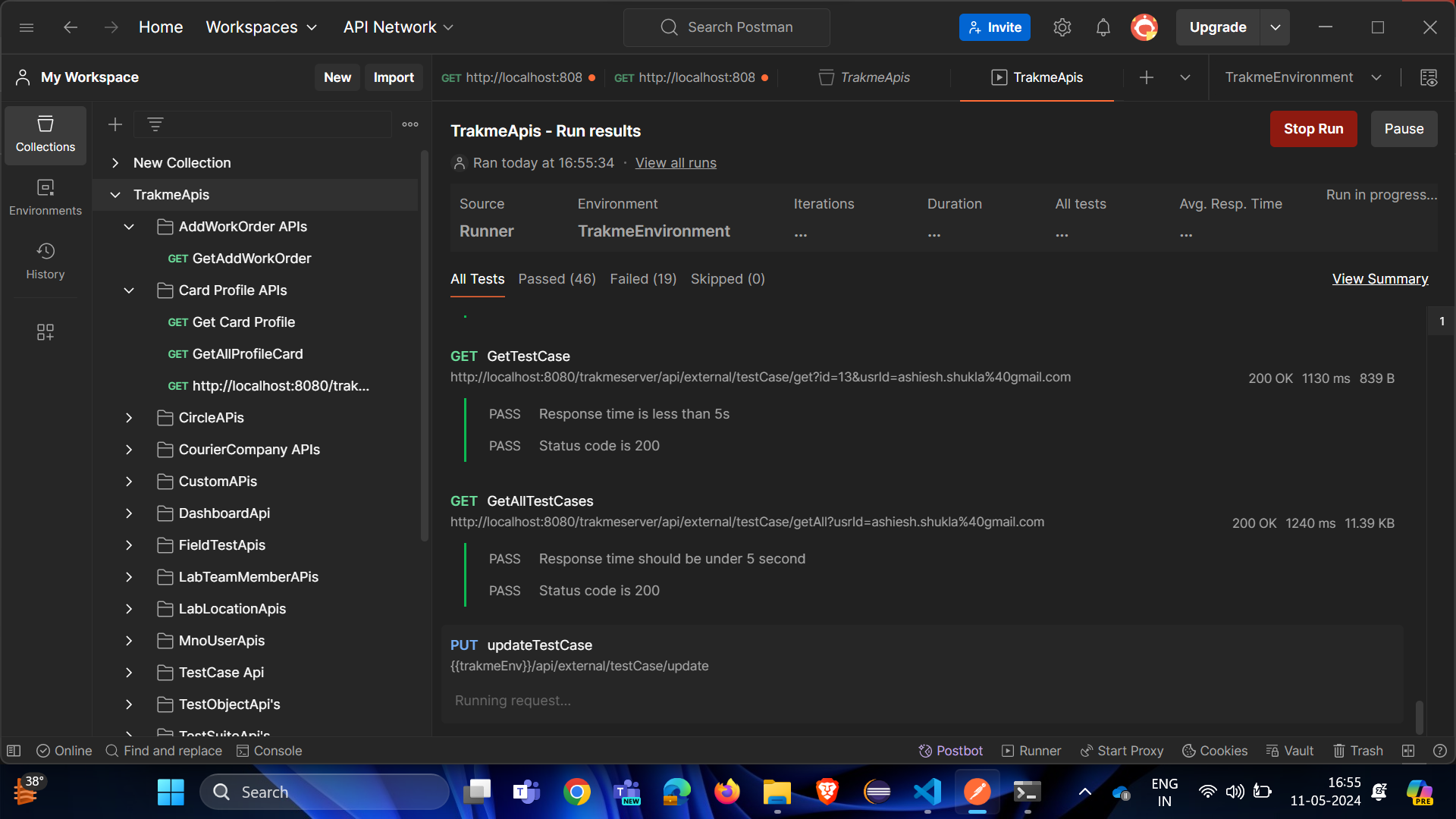
Task: Open the View all runs link
Action: tap(676, 163)
